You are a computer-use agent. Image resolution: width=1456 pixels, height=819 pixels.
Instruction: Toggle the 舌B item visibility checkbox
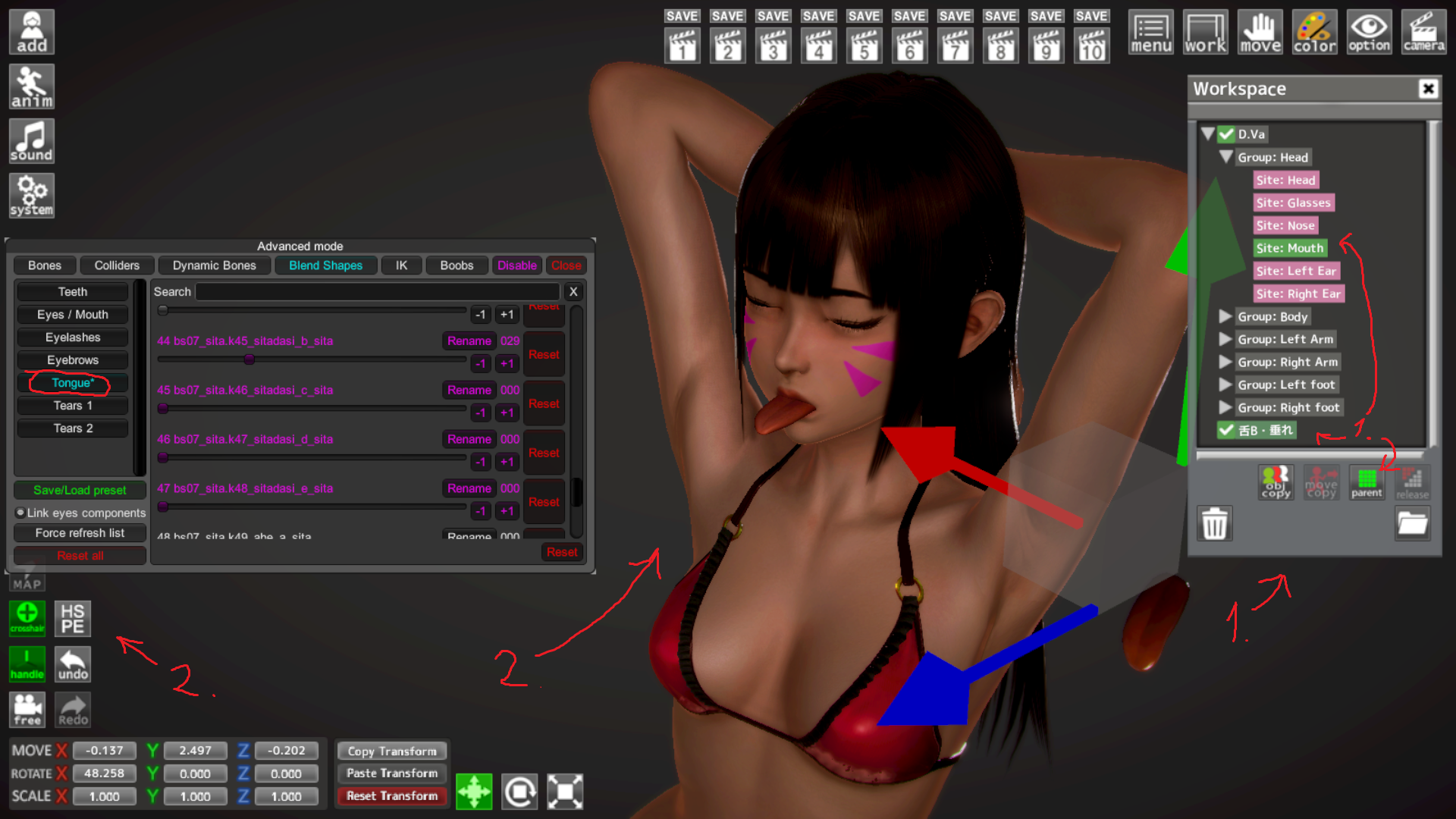1226,430
